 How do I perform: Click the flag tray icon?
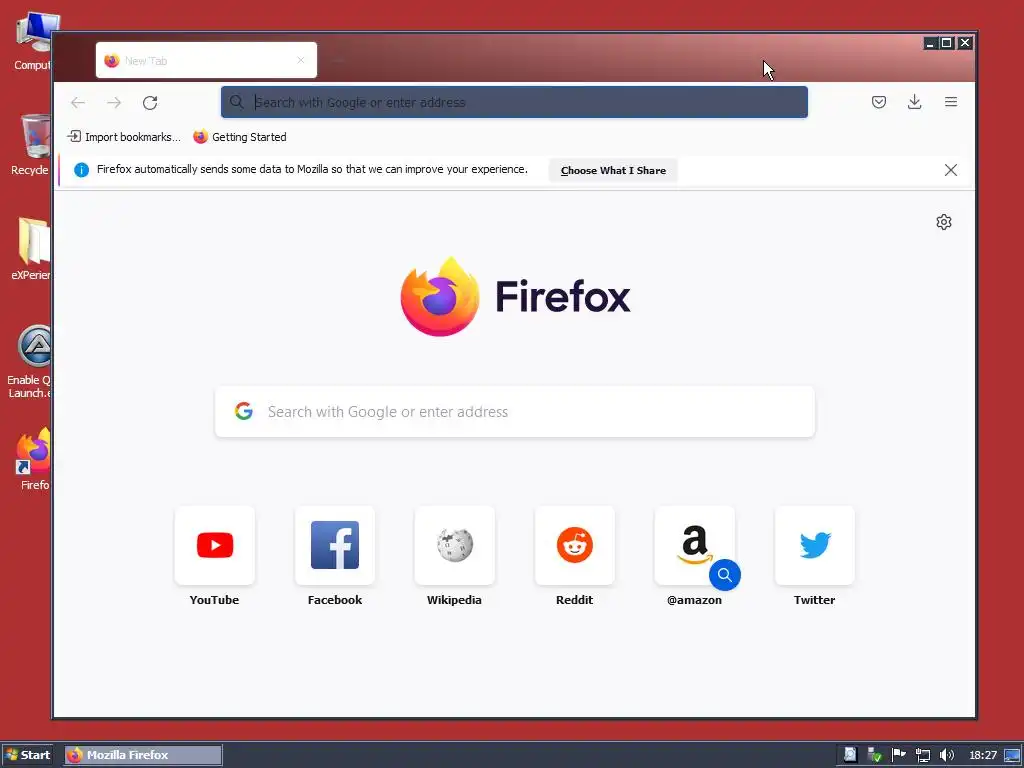(899, 754)
